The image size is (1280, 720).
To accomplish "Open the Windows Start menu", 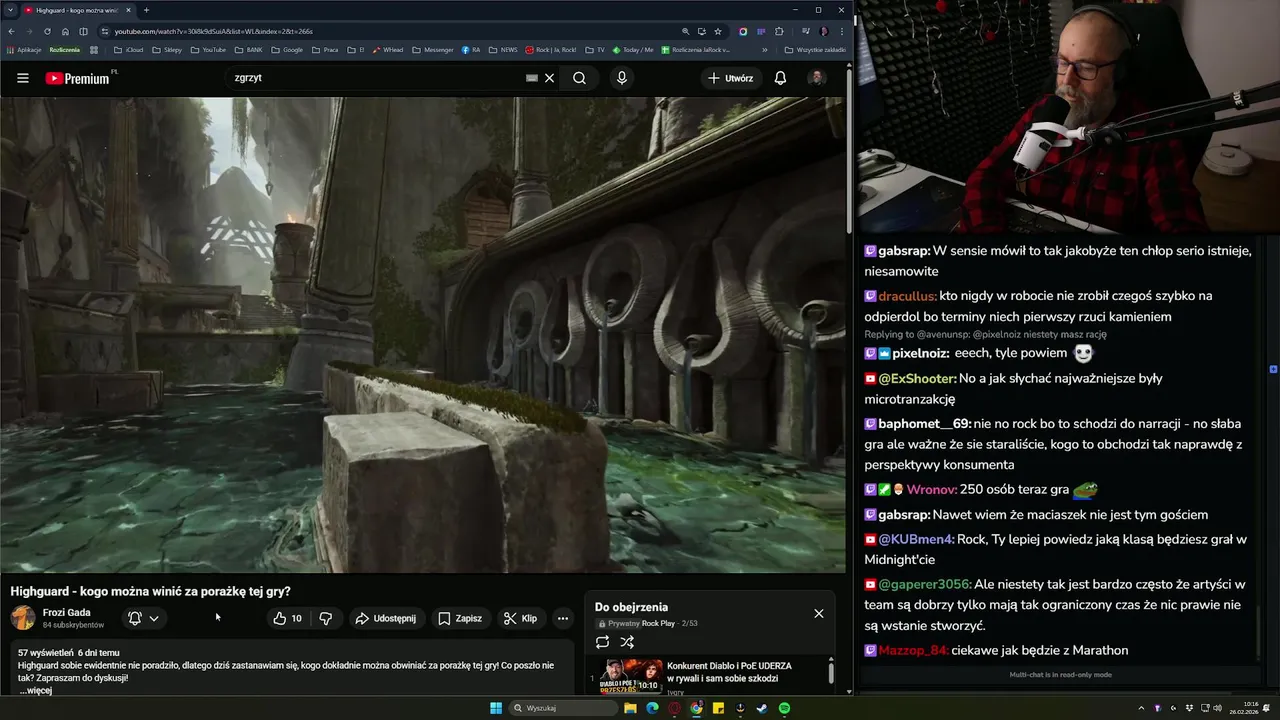I will pyautogui.click(x=496, y=708).
